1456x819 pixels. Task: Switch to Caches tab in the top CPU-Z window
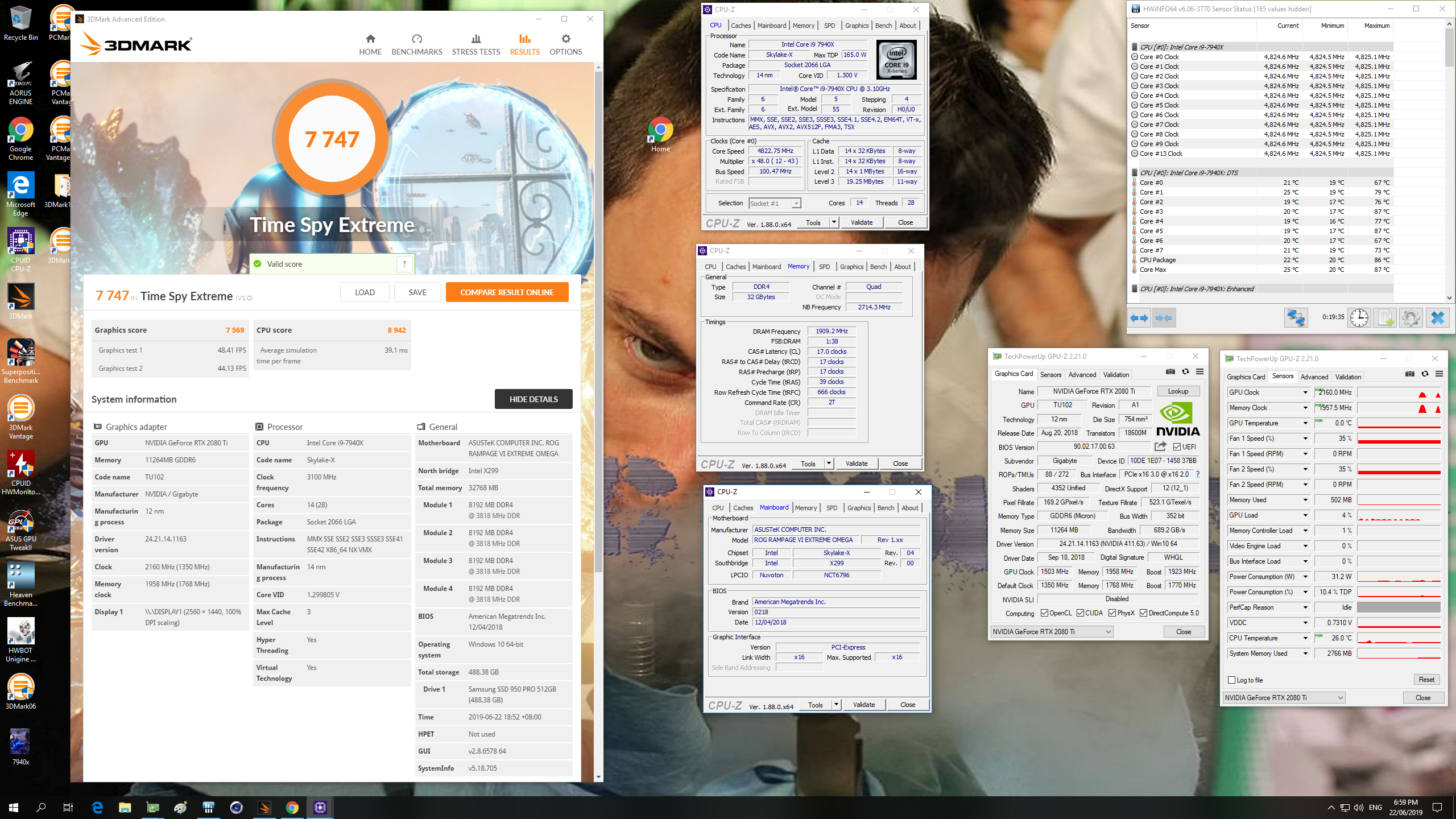coord(741,26)
